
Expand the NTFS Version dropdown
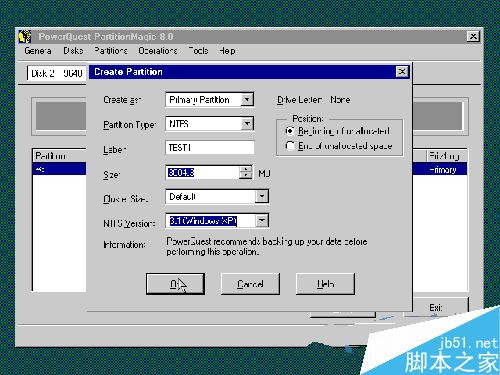click(x=262, y=220)
